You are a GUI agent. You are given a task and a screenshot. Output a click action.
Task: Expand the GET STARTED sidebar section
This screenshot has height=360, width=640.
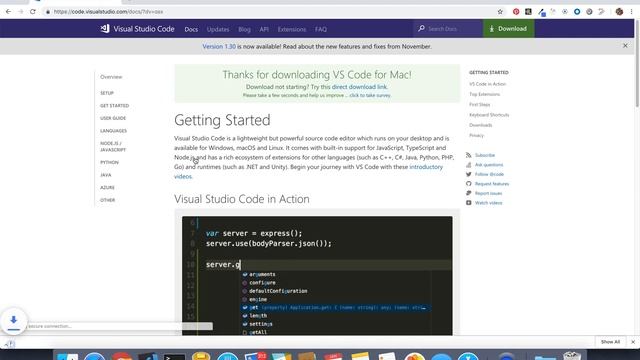point(114,106)
